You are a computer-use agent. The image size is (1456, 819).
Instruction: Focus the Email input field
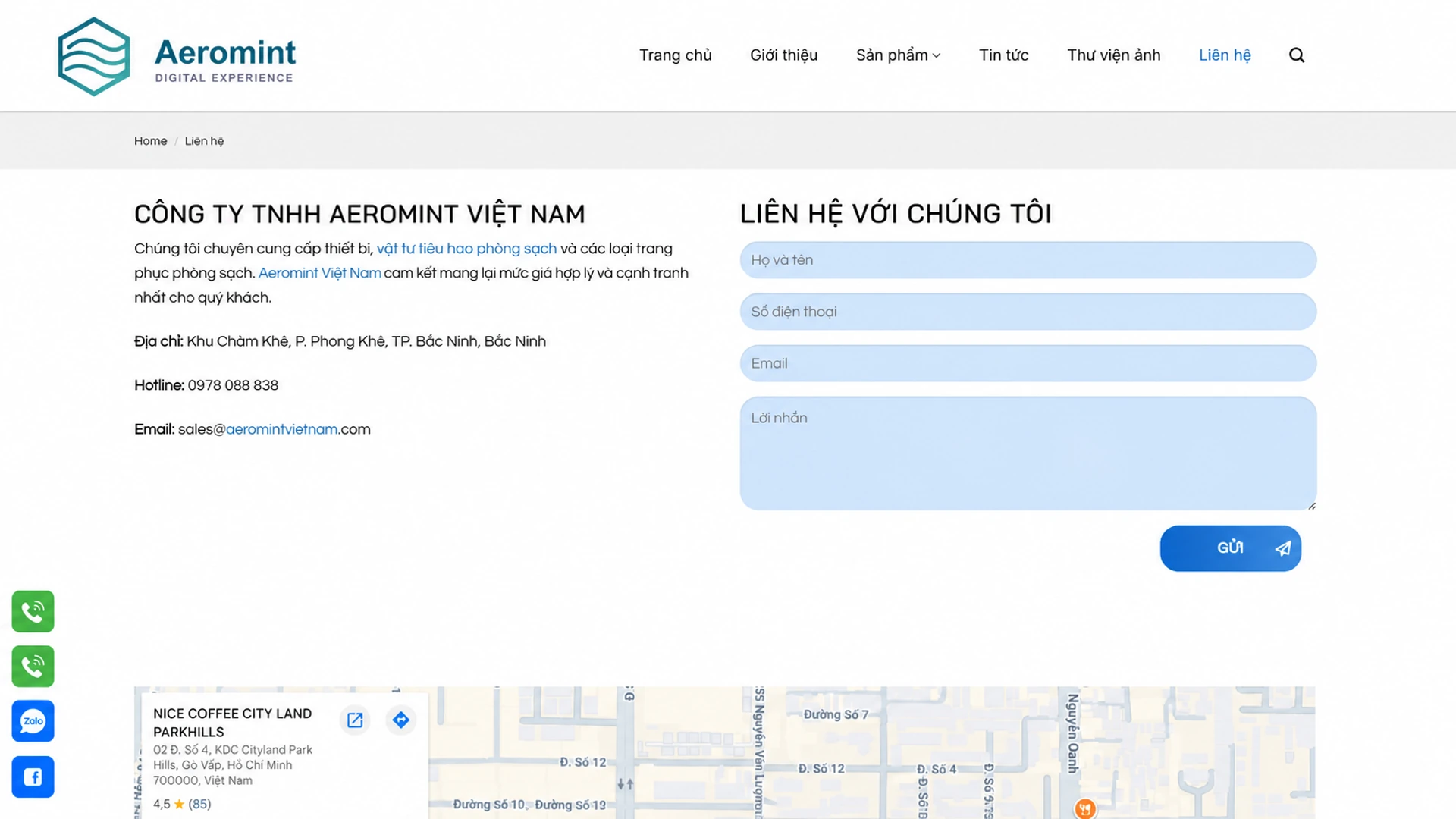(1028, 363)
